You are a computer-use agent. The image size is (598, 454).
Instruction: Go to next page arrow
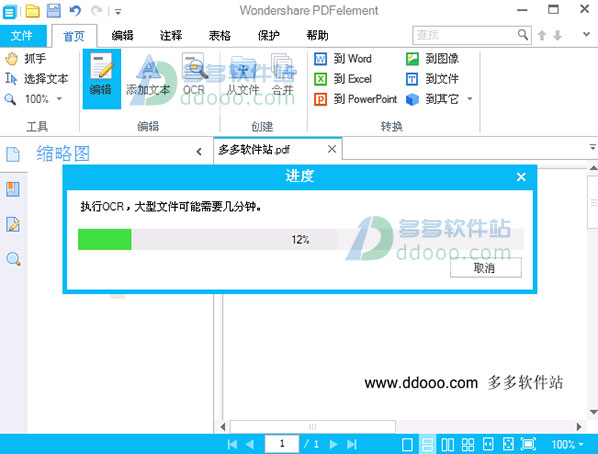point(333,444)
